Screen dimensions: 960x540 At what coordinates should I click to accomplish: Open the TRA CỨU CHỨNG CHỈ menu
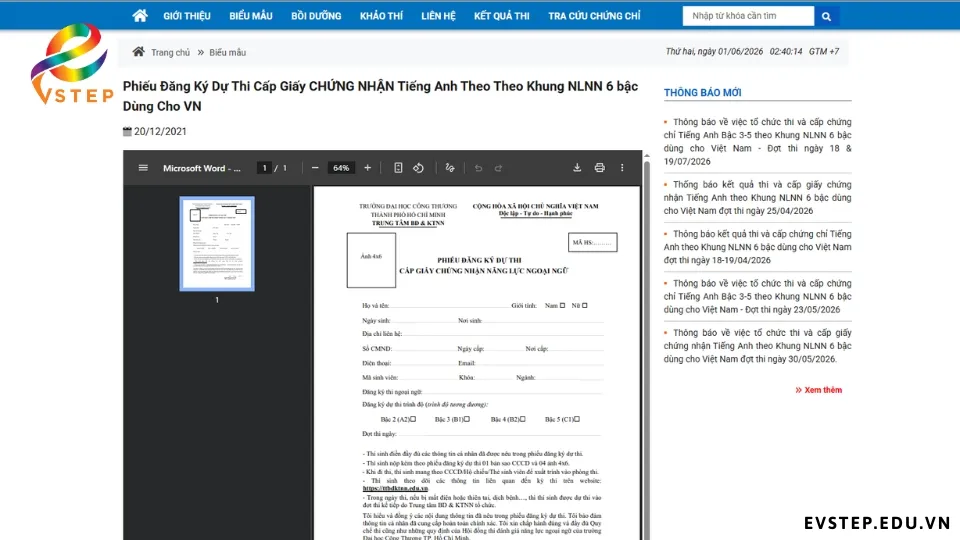tap(594, 16)
